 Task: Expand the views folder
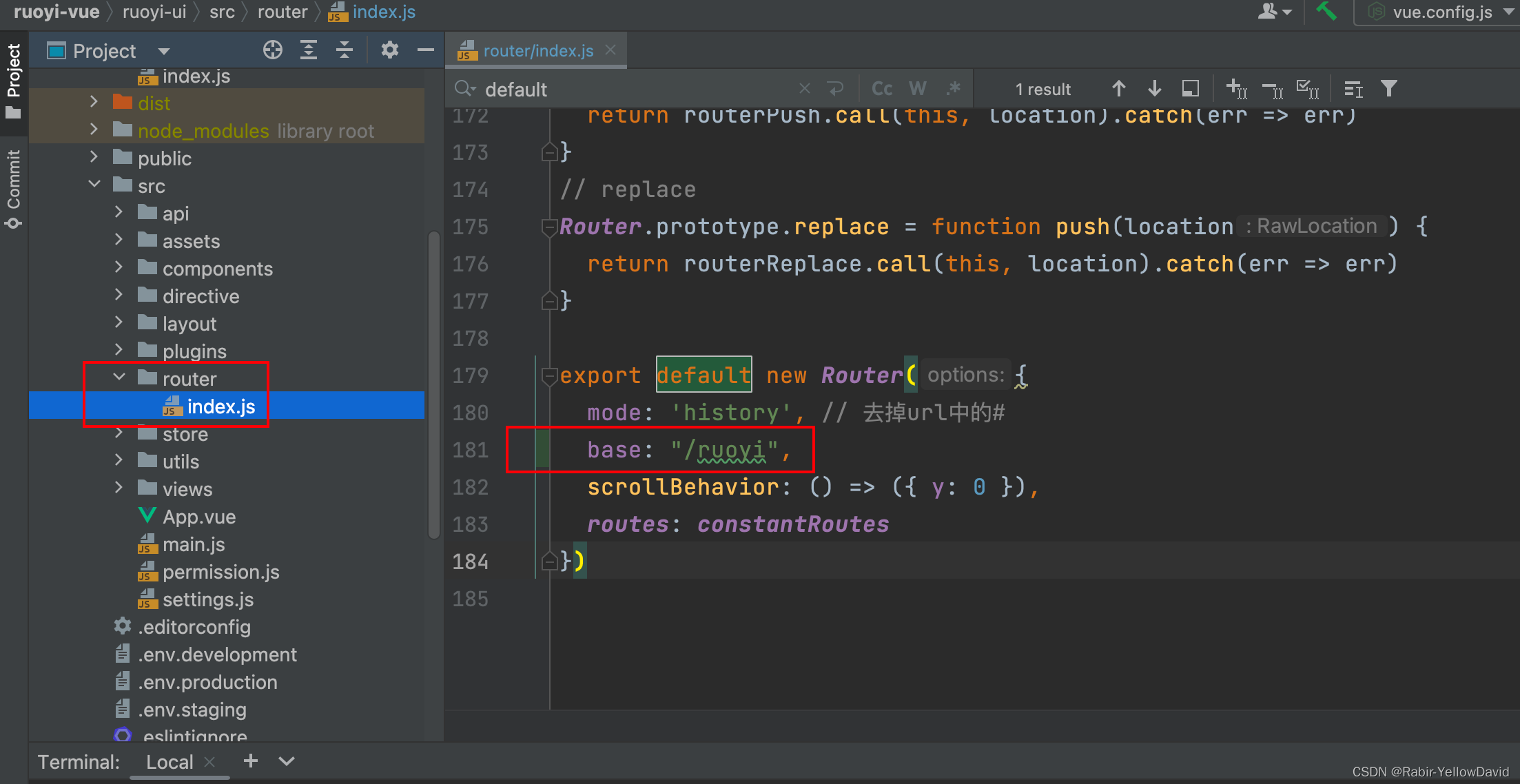(x=119, y=488)
